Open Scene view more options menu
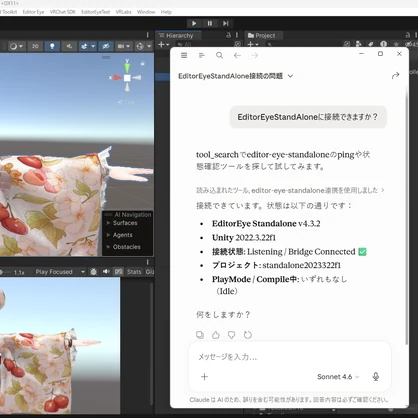Screen dimensions: 418x418 click(148, 35)
